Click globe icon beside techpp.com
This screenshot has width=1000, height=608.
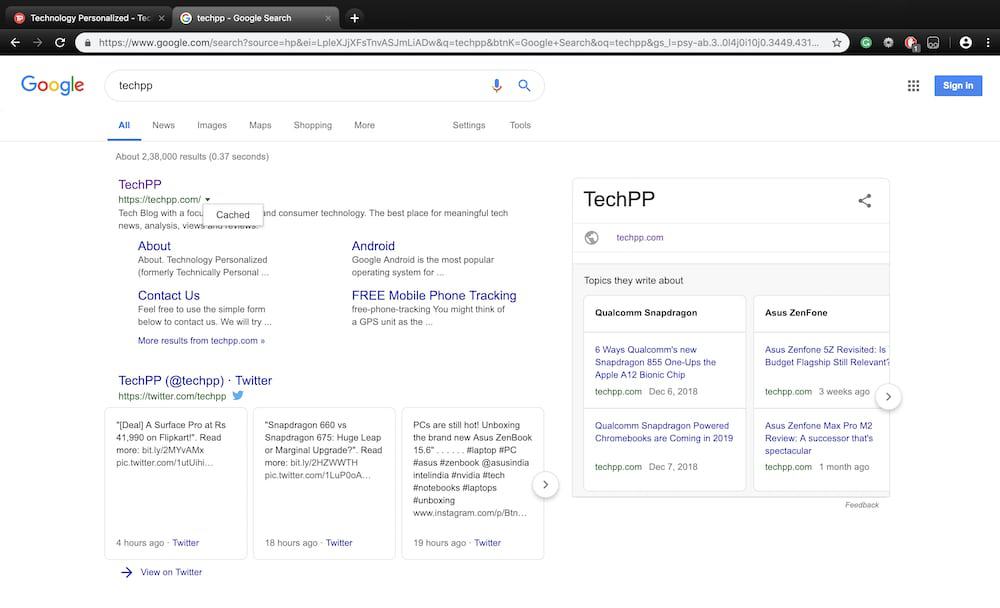click(x=592, y=237)
